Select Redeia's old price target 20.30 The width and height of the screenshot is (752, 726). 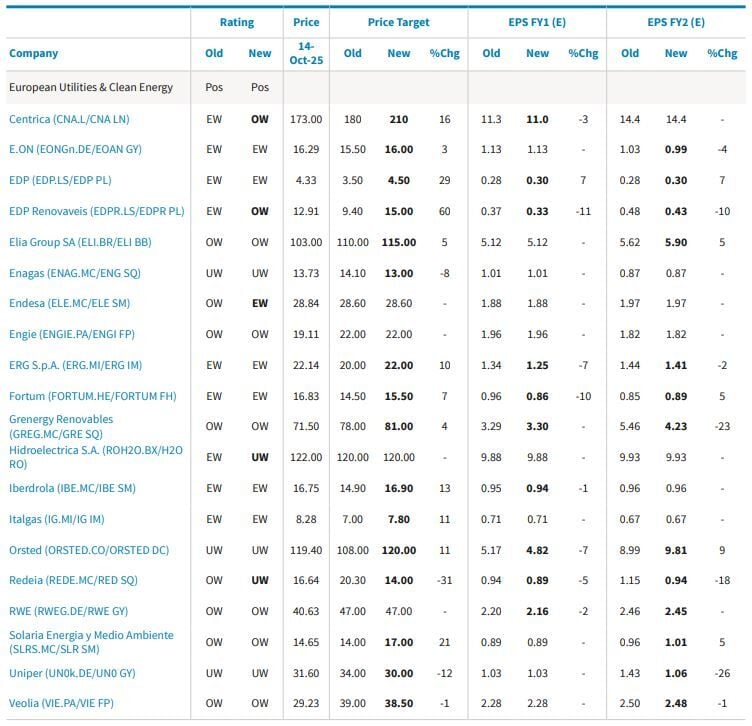[352, 580]
